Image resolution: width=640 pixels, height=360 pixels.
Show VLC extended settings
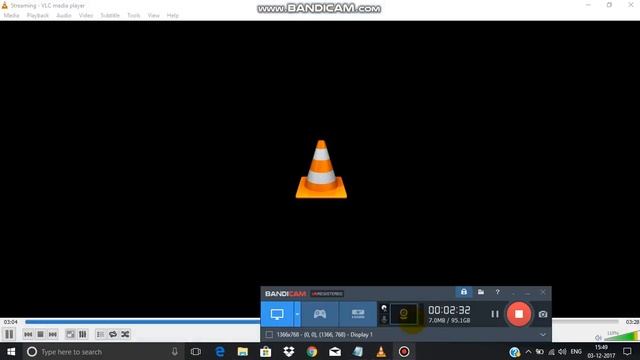tap(82, 334)
